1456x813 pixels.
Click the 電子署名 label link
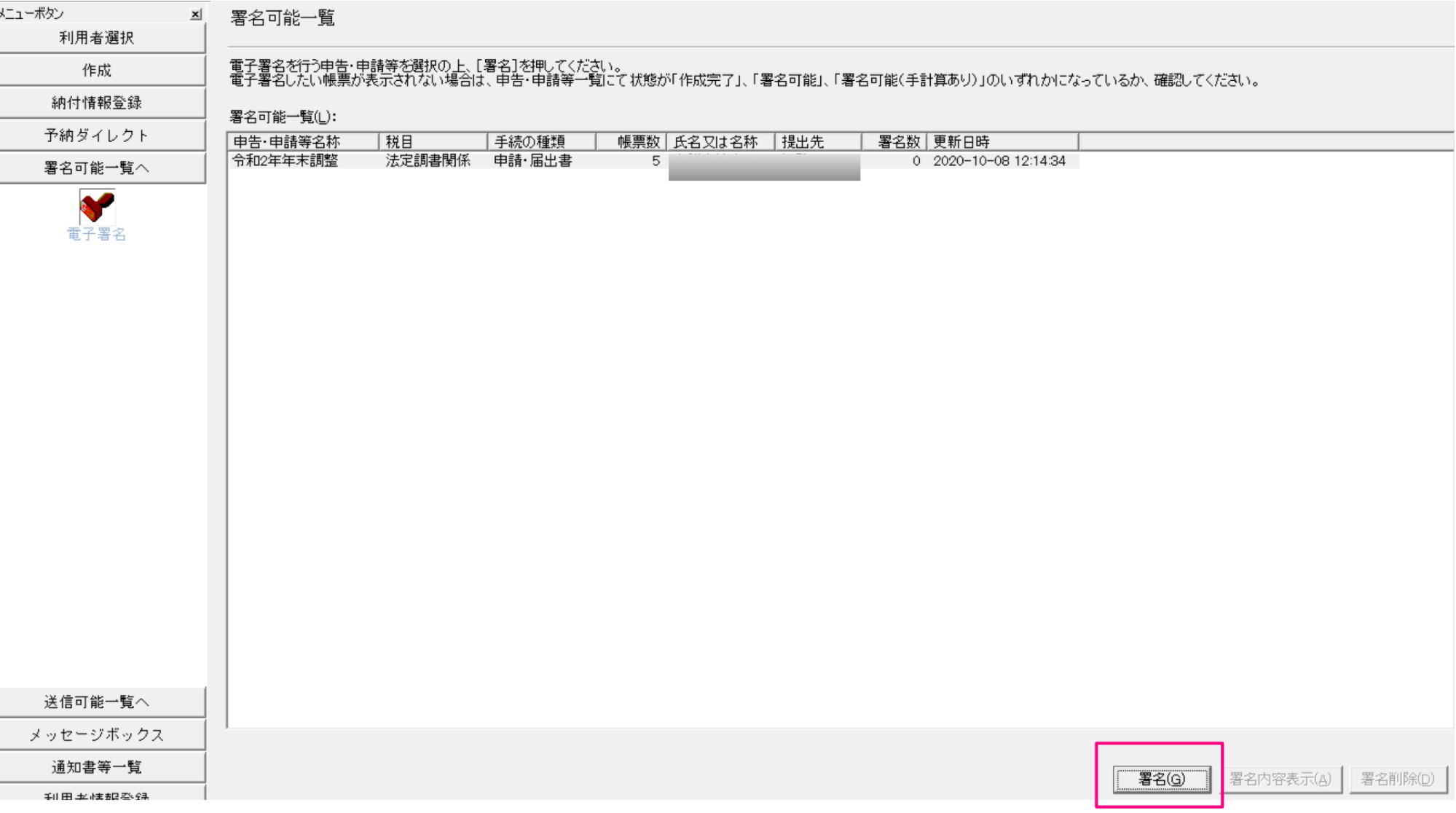97,235
